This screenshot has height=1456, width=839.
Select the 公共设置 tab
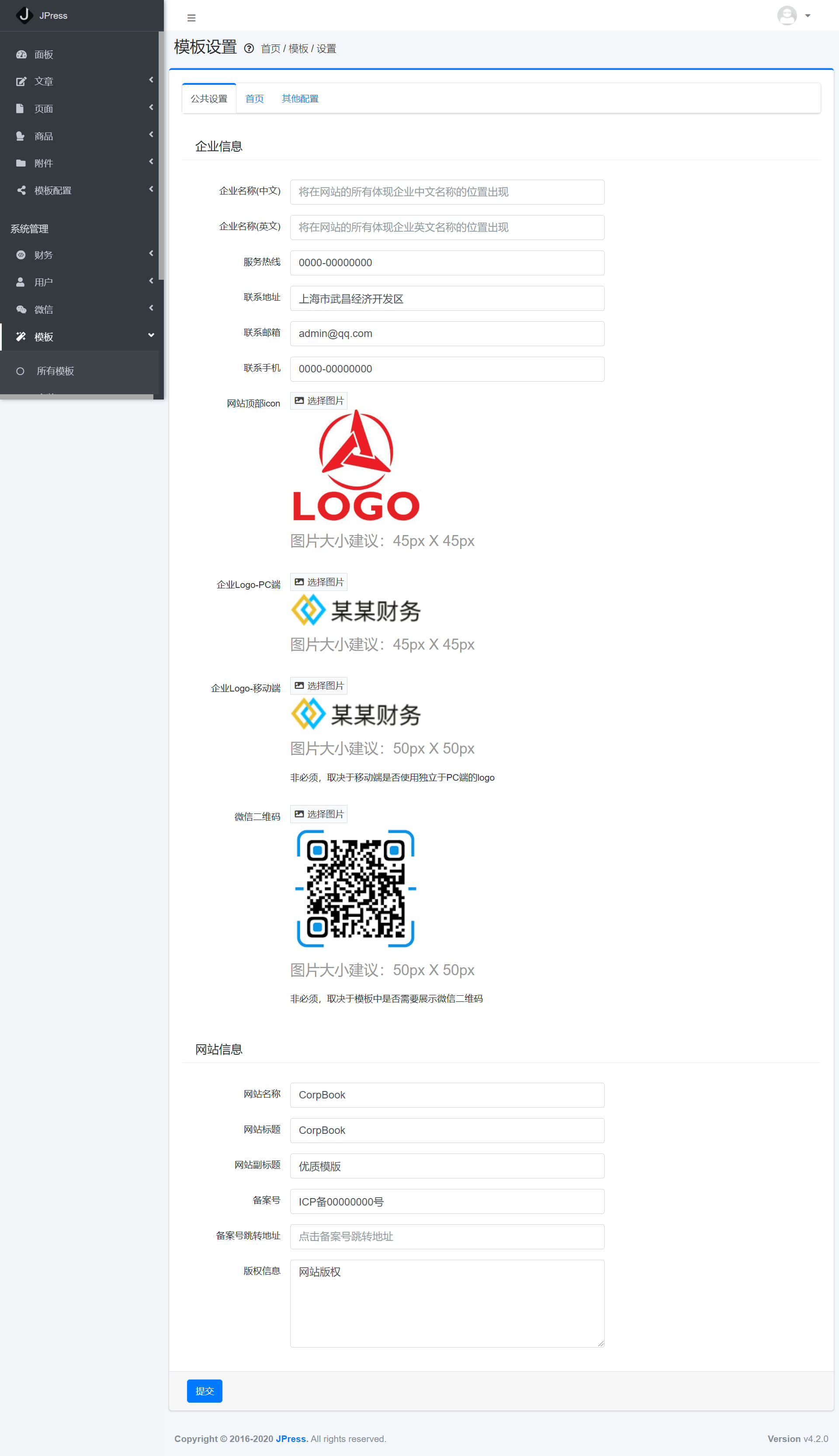coord(208,98)
